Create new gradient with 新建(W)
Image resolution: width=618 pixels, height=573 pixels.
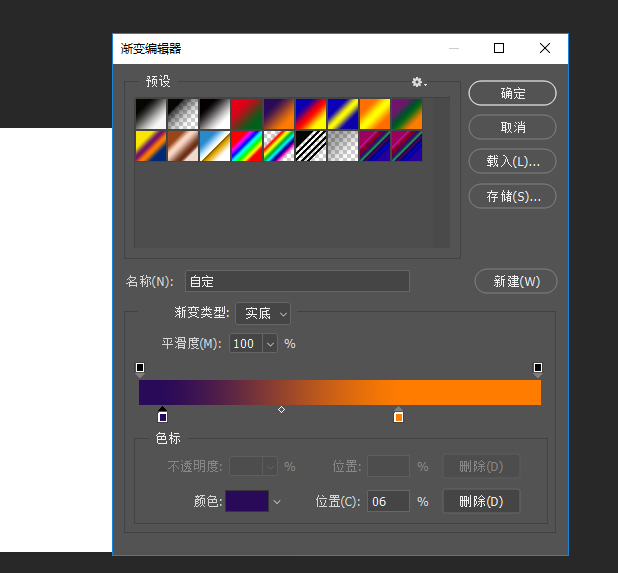pos(516,281)
